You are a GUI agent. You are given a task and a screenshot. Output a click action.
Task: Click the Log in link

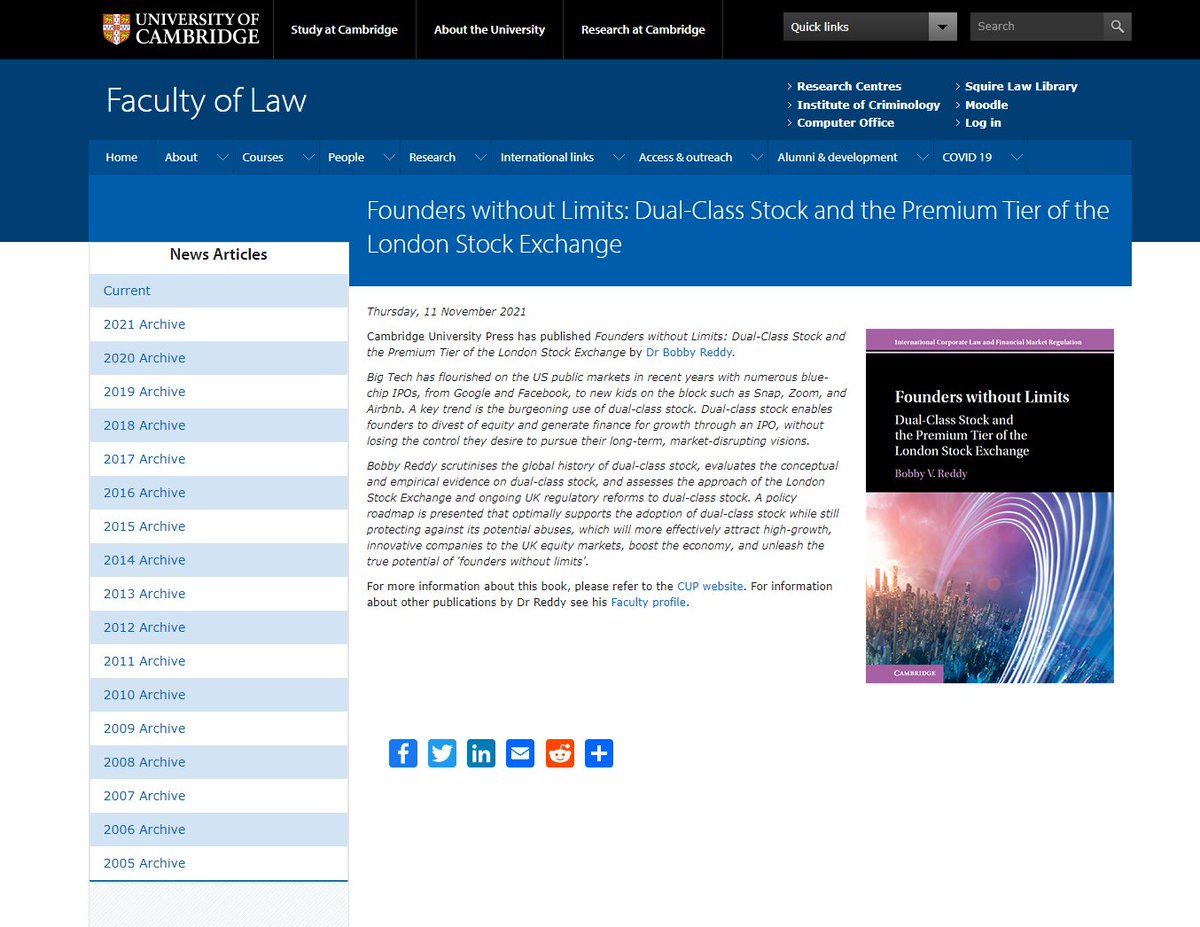(983, 122)
